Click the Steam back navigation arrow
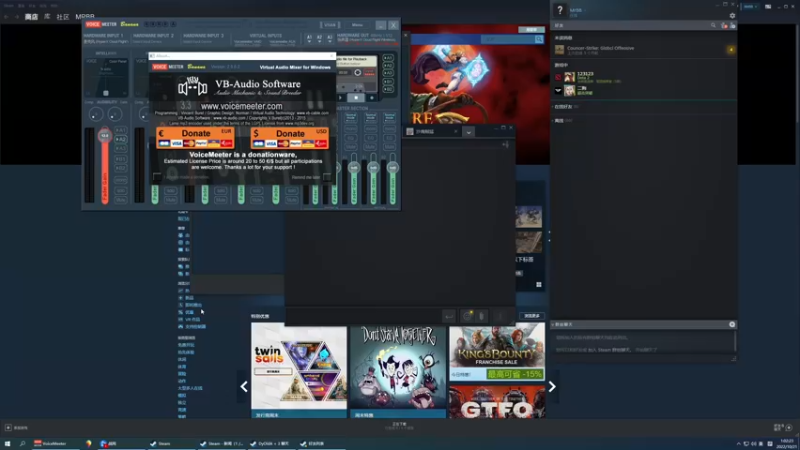The image size is (800, 450). [7, 17]
